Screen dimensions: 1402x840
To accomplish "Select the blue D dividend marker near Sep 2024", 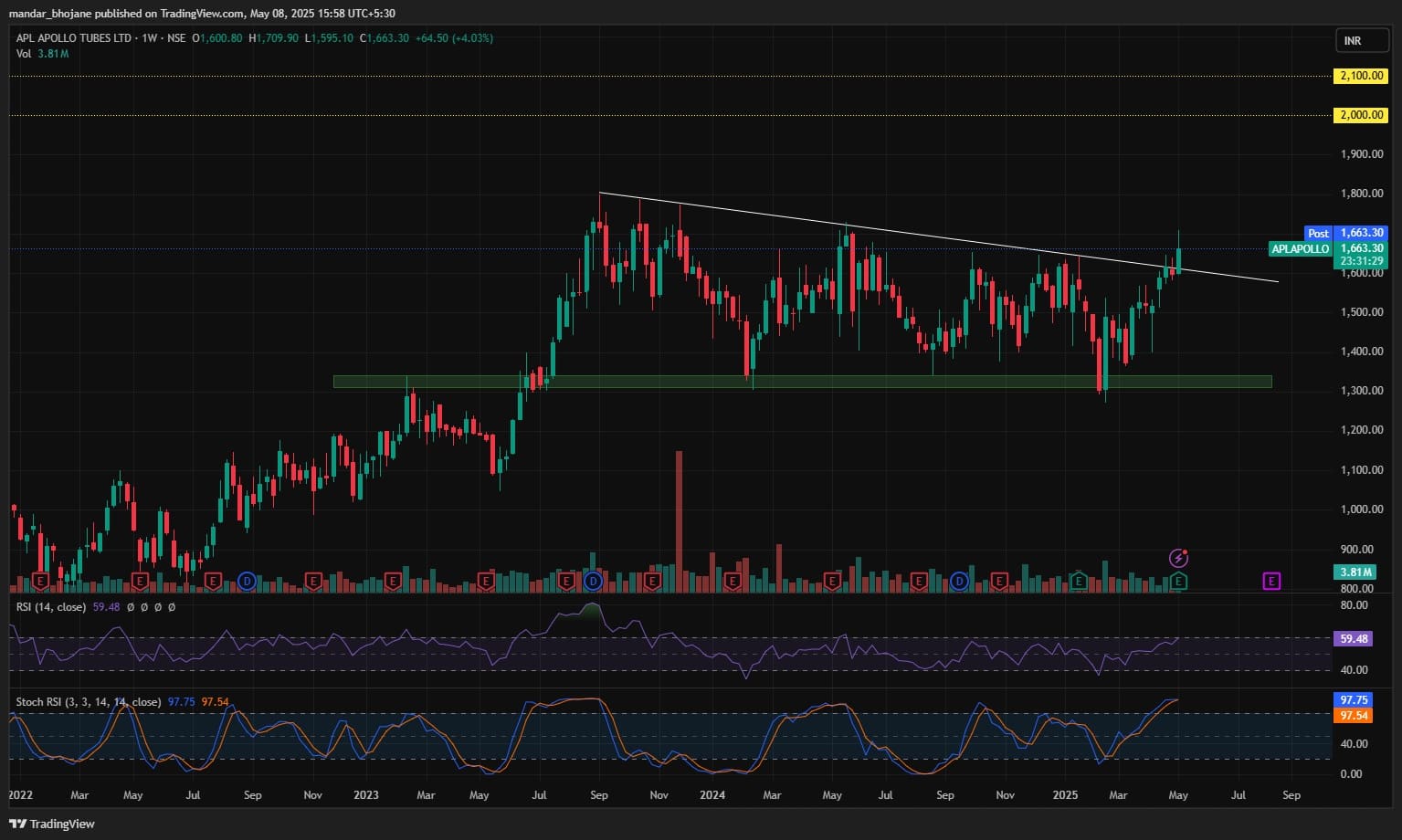I will coord(959,581).
